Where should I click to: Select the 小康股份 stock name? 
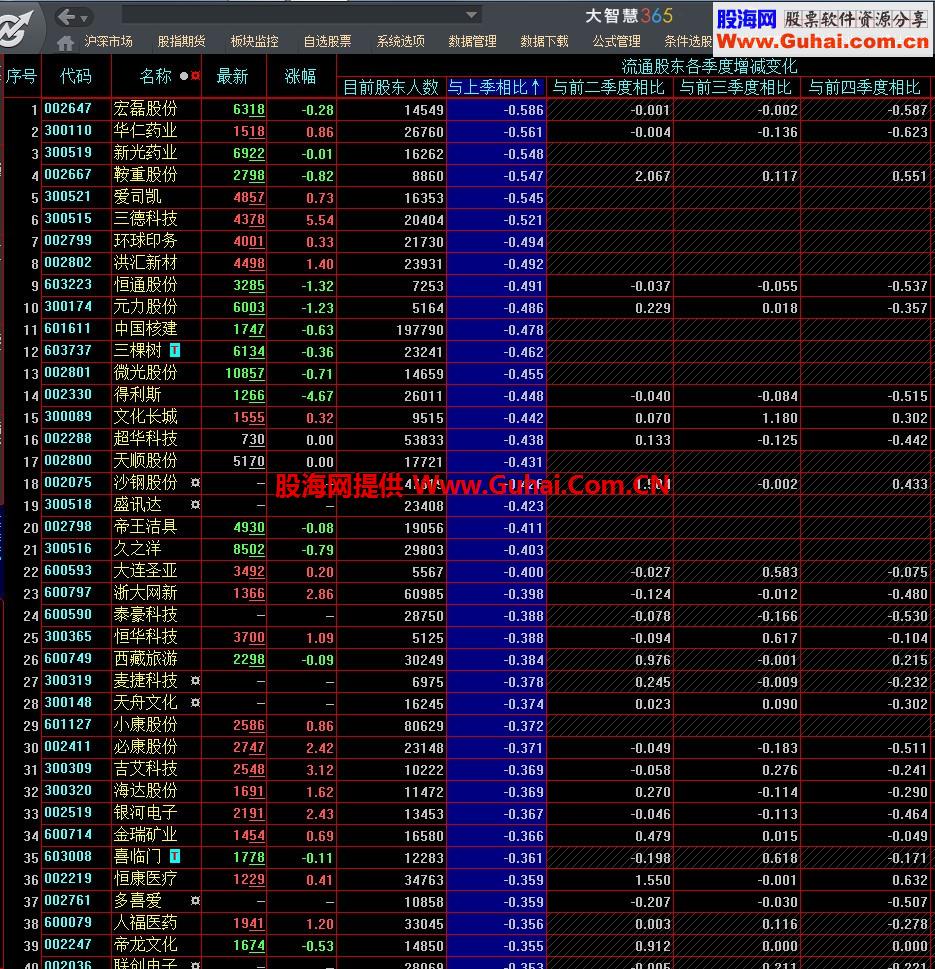[x=145, y=724]
